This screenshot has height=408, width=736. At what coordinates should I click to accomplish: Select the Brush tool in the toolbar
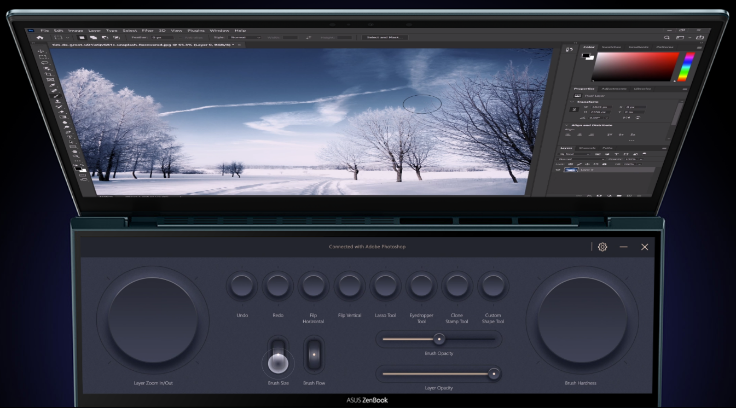pos(56,96)
